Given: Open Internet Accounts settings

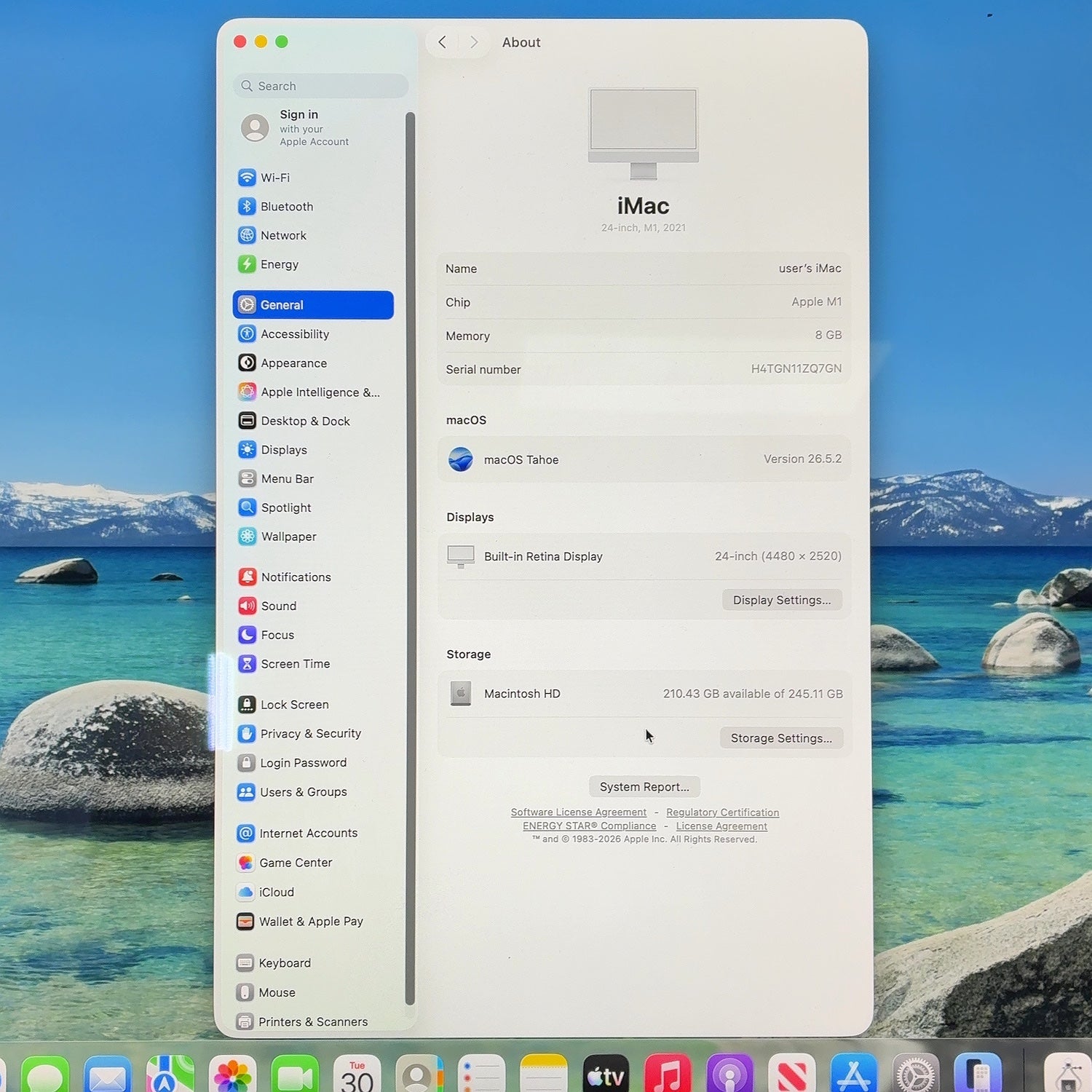Looking at the screenshot, I should coord(313,833).
